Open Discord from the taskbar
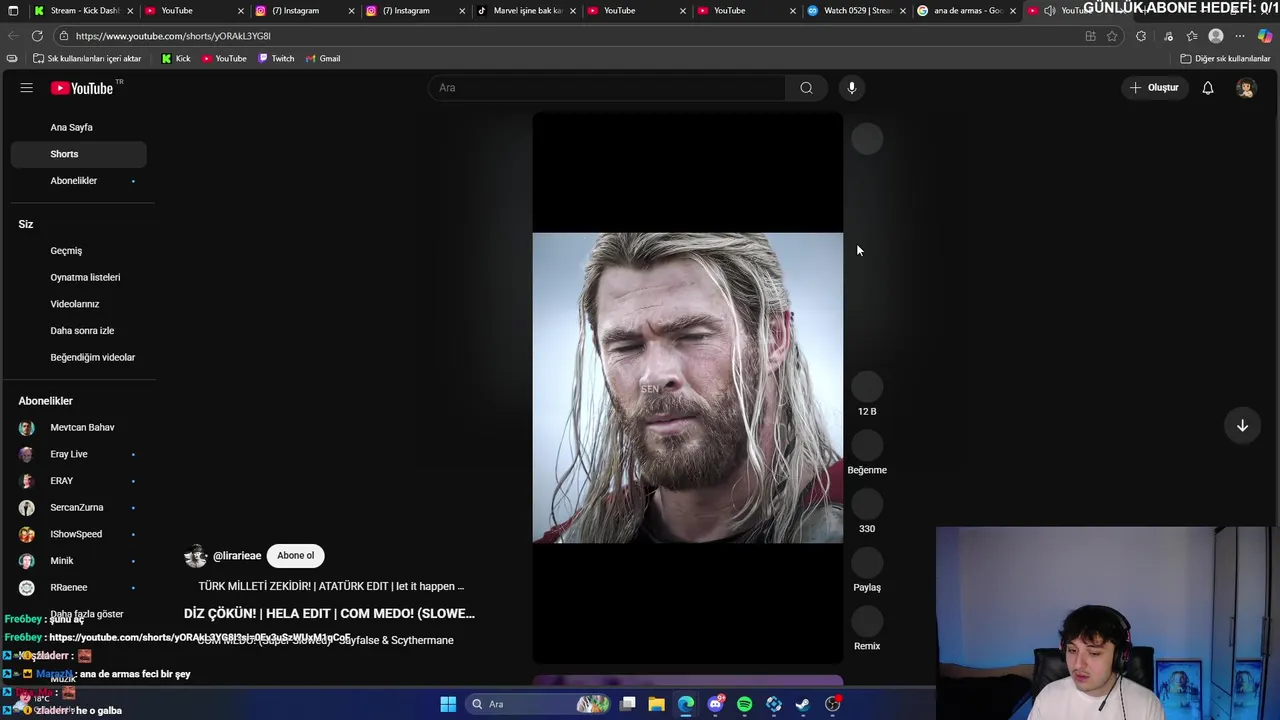 [x=715, y=704]
